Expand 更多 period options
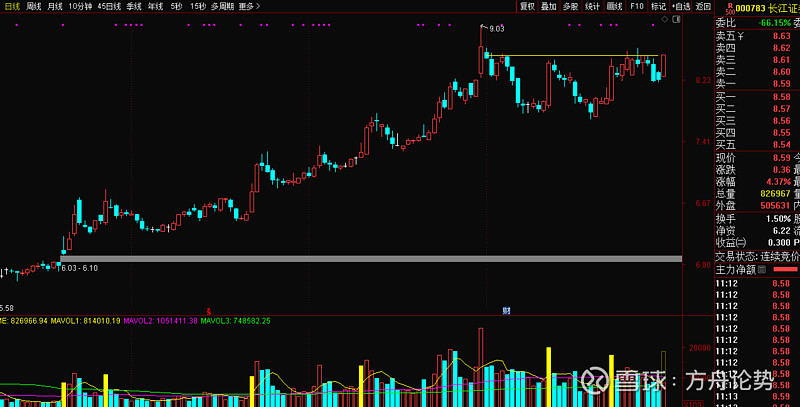 pos(249,6)
